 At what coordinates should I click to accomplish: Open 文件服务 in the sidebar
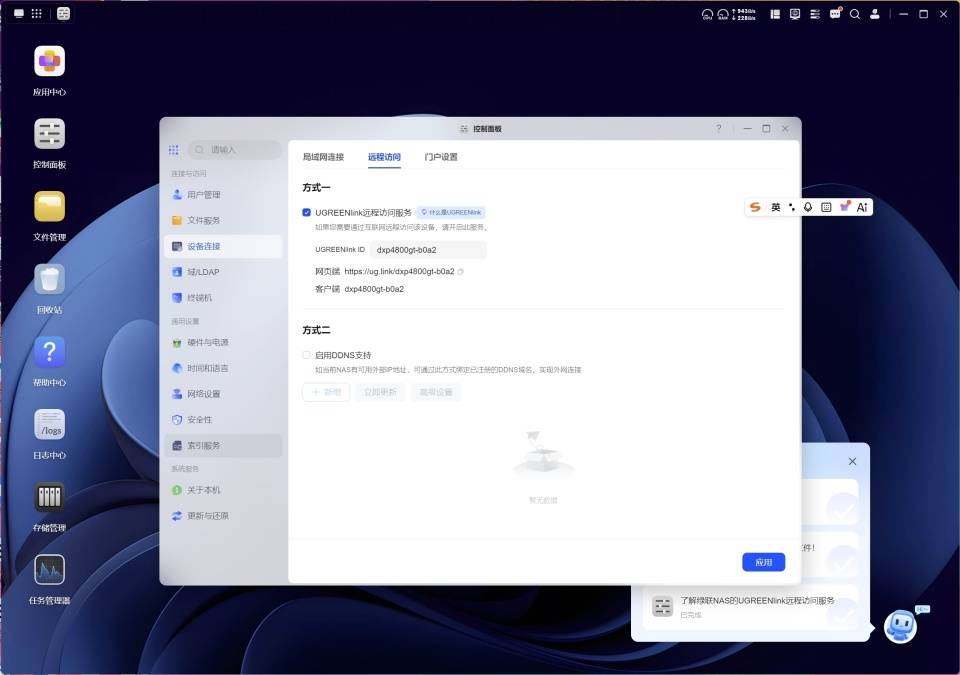pos(223,221)
